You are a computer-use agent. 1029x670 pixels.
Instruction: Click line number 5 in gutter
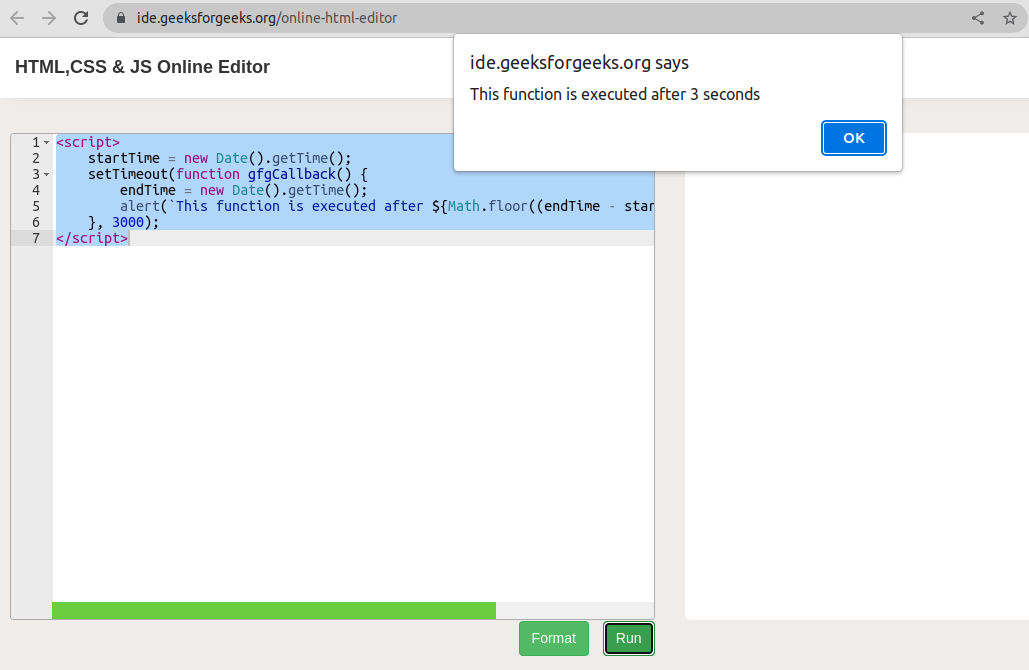[x=36, y=206]
